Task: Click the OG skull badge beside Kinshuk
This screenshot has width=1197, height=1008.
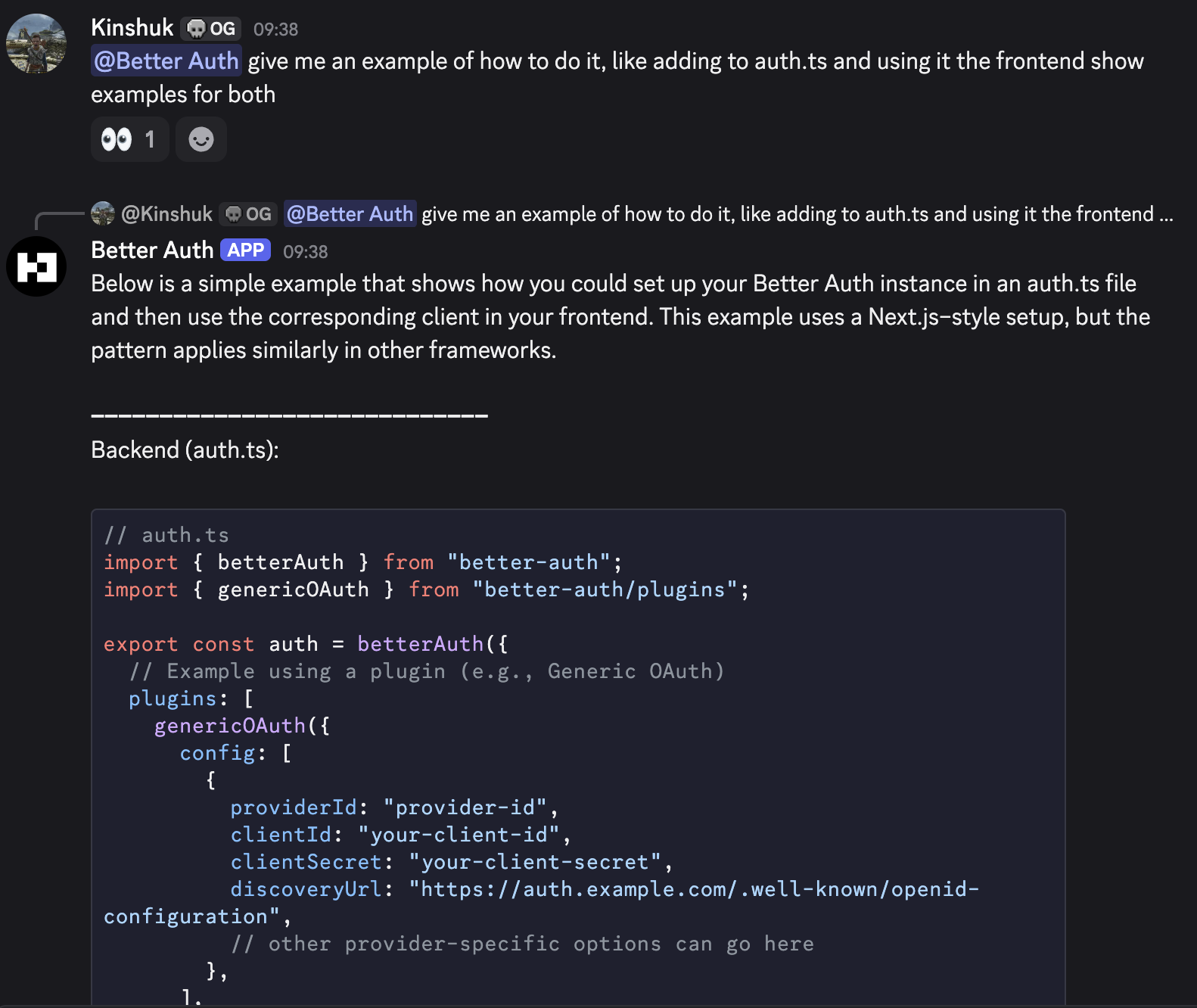Action: point(211,29)
